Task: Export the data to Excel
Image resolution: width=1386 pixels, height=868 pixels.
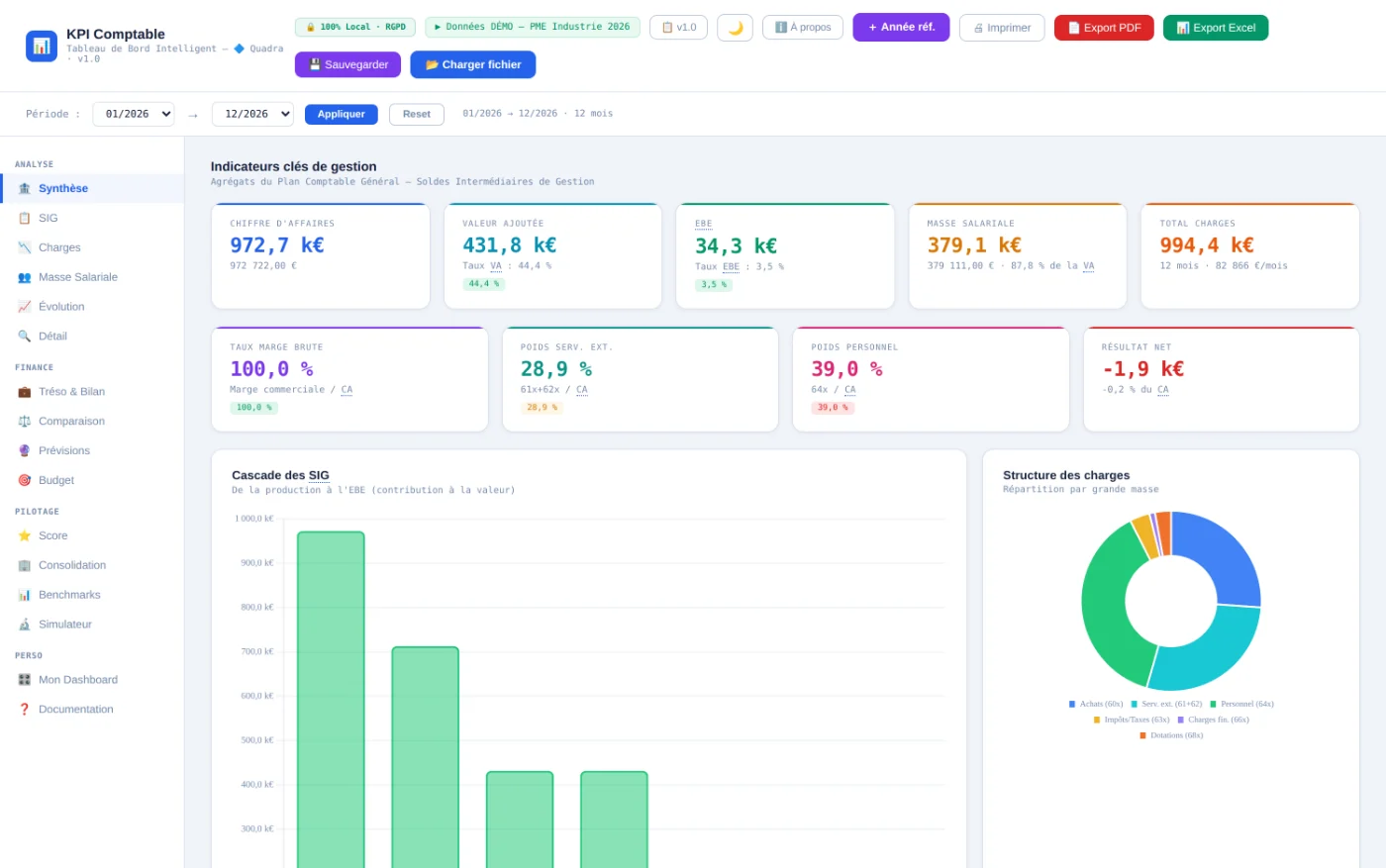Action: 1216,28
